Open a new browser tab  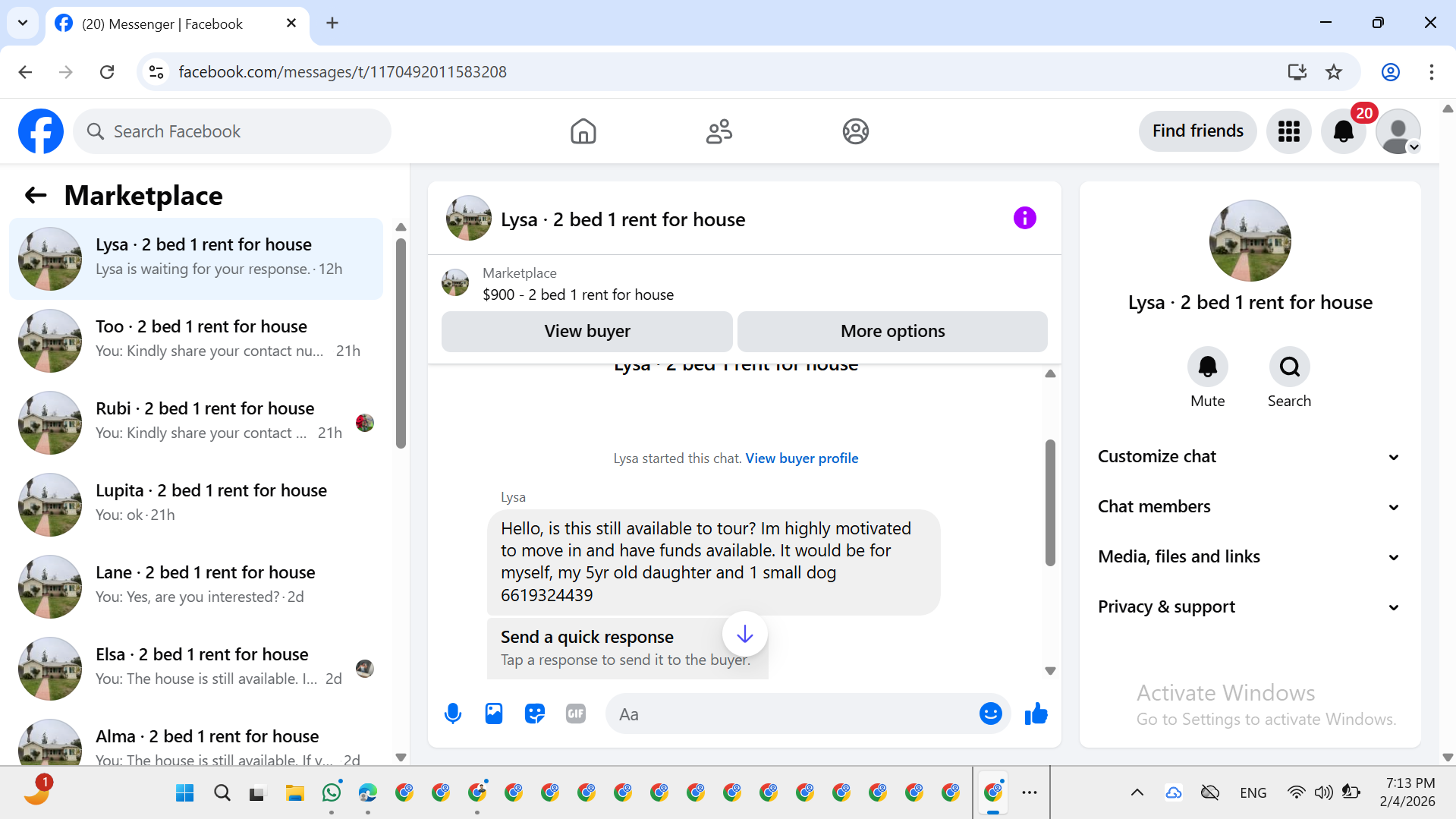click(x=332, y=24)
